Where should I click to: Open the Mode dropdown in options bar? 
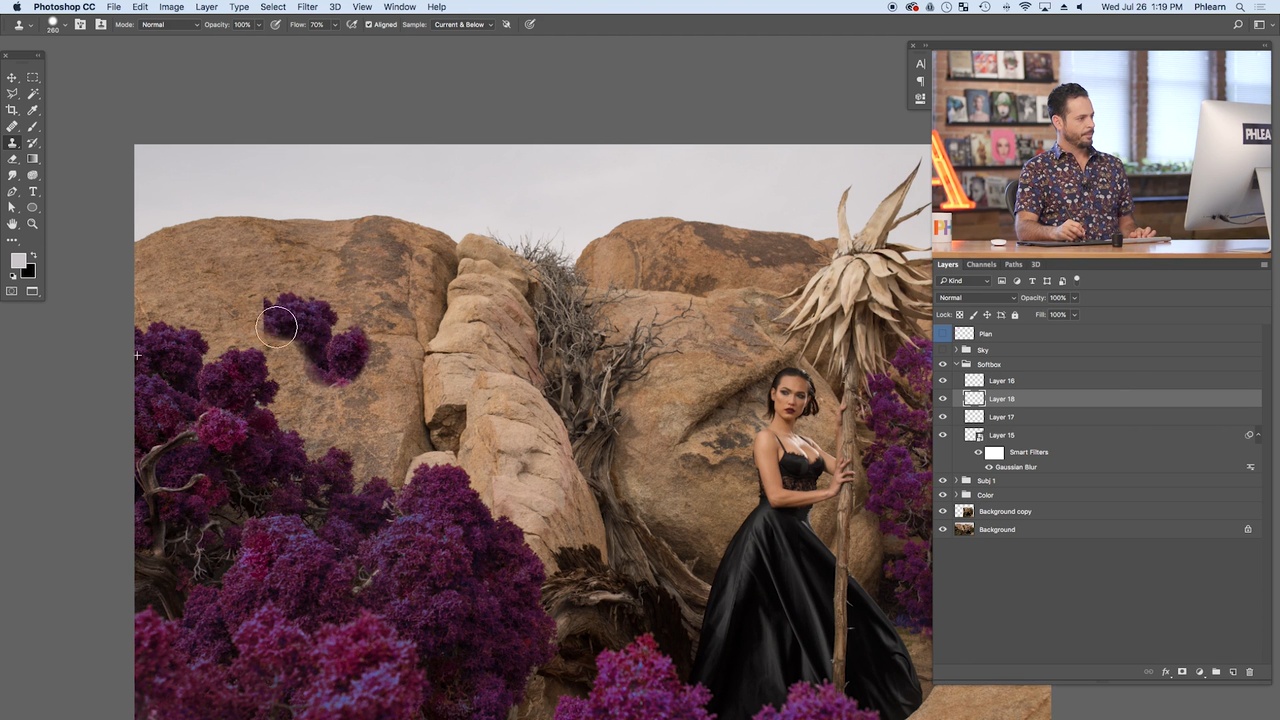click(169, 24)
